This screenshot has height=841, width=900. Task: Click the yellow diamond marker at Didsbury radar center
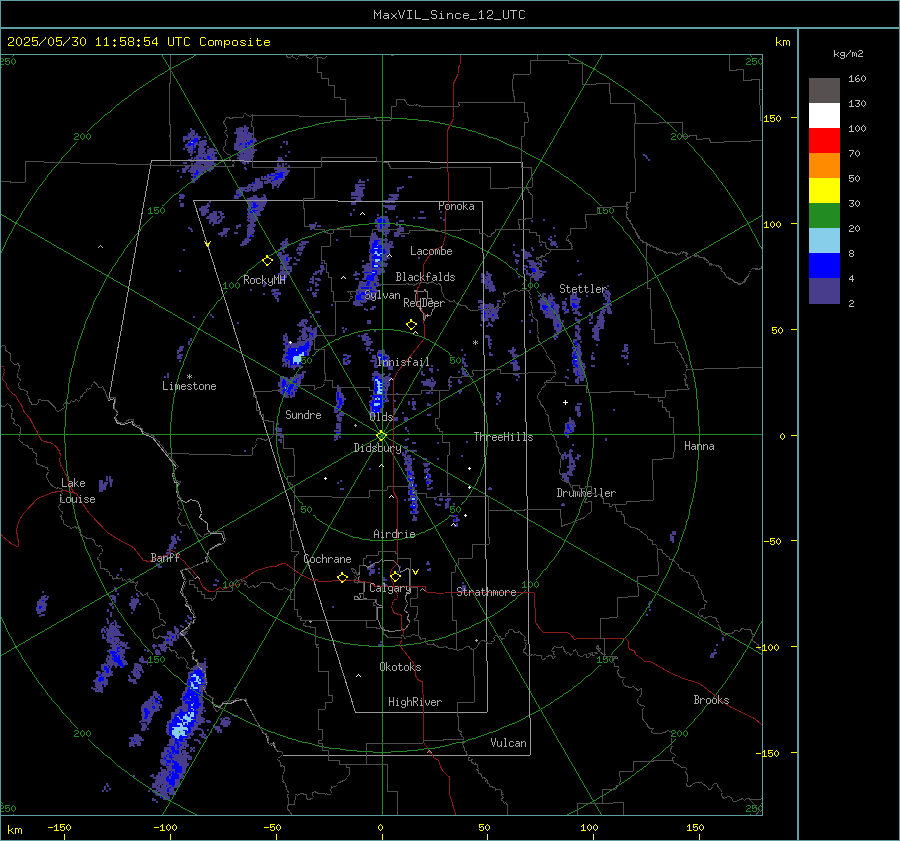[381, 436]
